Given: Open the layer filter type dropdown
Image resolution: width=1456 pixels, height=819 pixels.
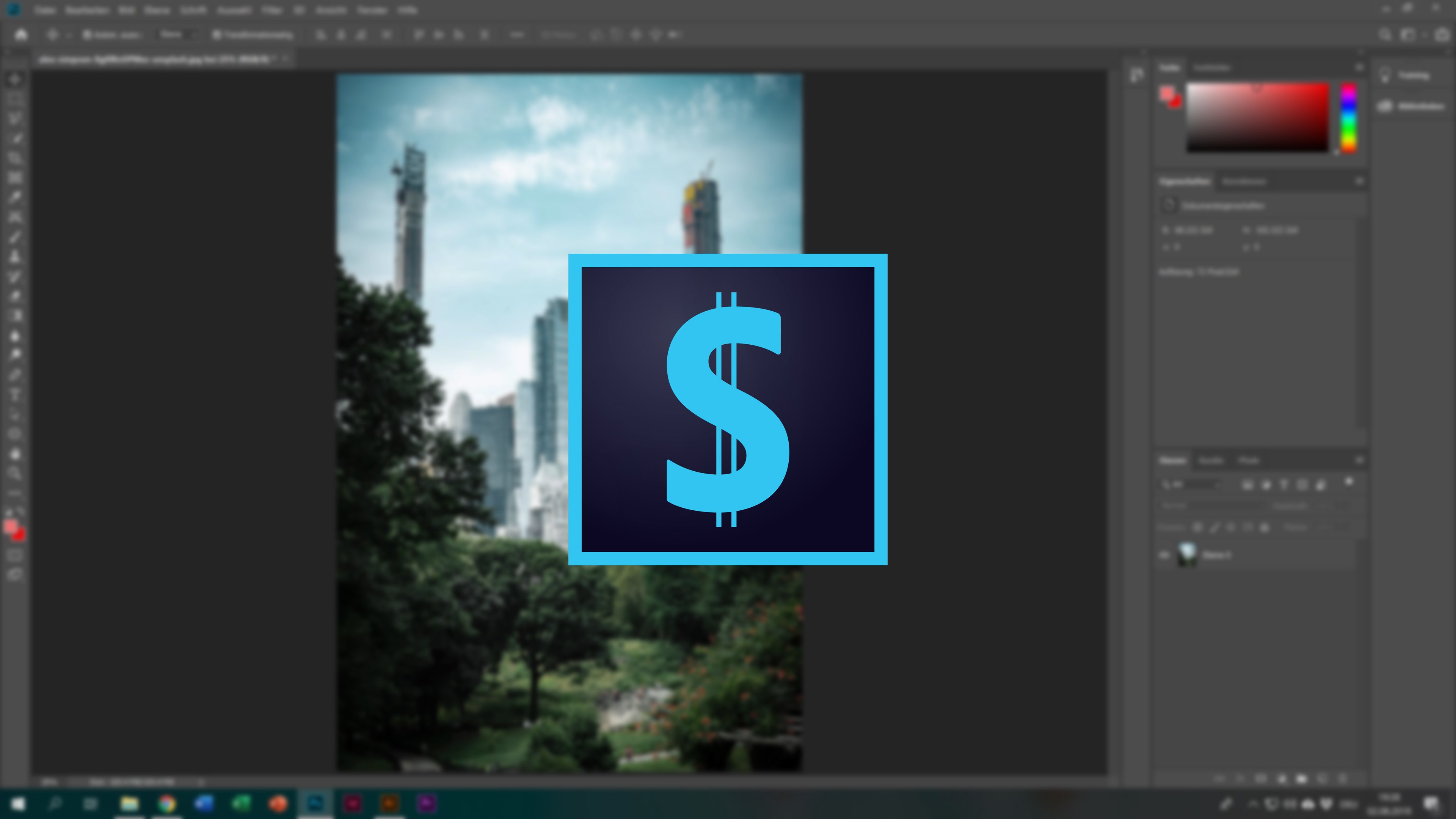Looking at the screenshot, I should tap(1191, 485).
